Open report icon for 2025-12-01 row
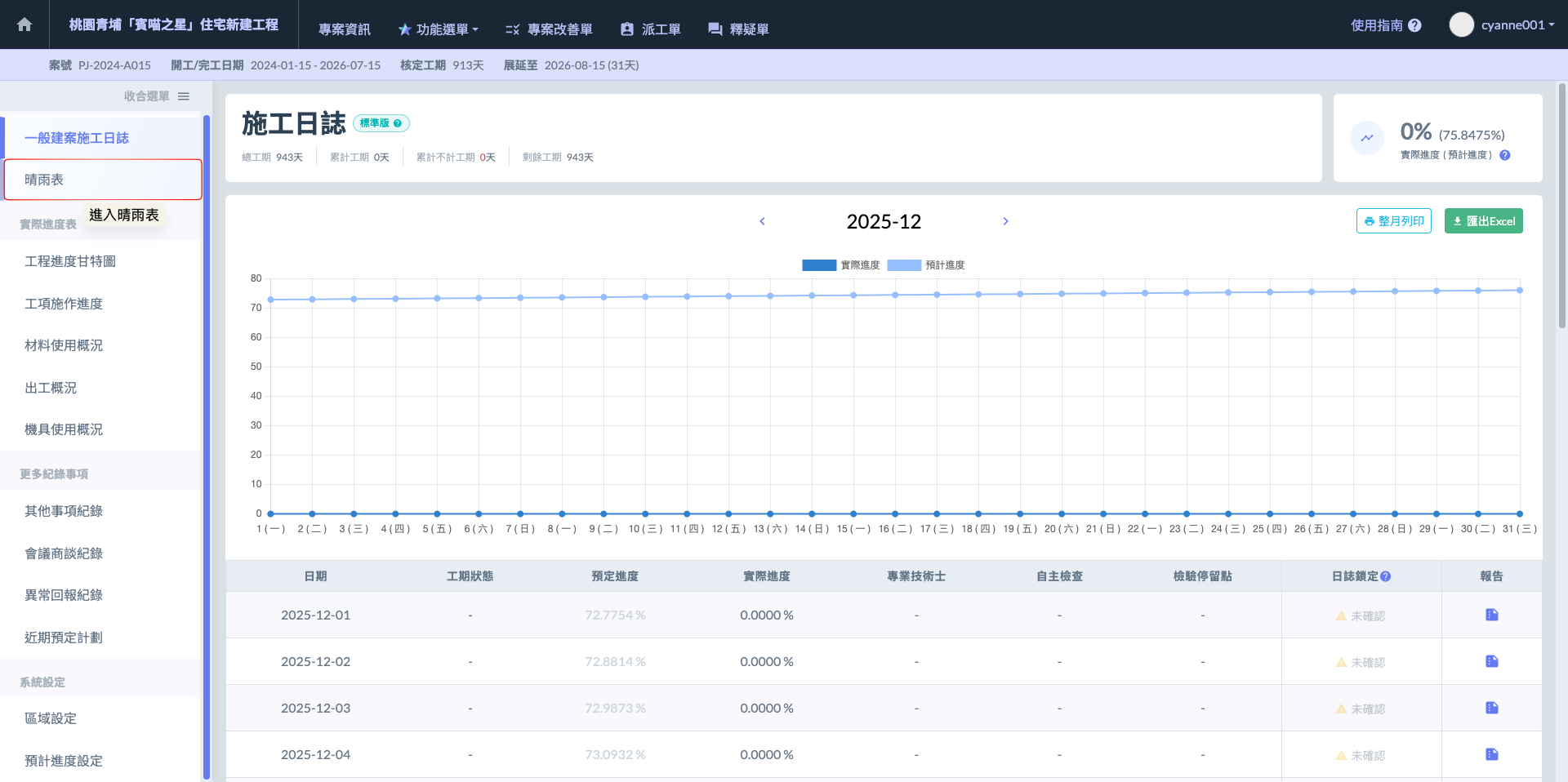This screenshot has height=782, width=1568. click(x=1491, y=615)
